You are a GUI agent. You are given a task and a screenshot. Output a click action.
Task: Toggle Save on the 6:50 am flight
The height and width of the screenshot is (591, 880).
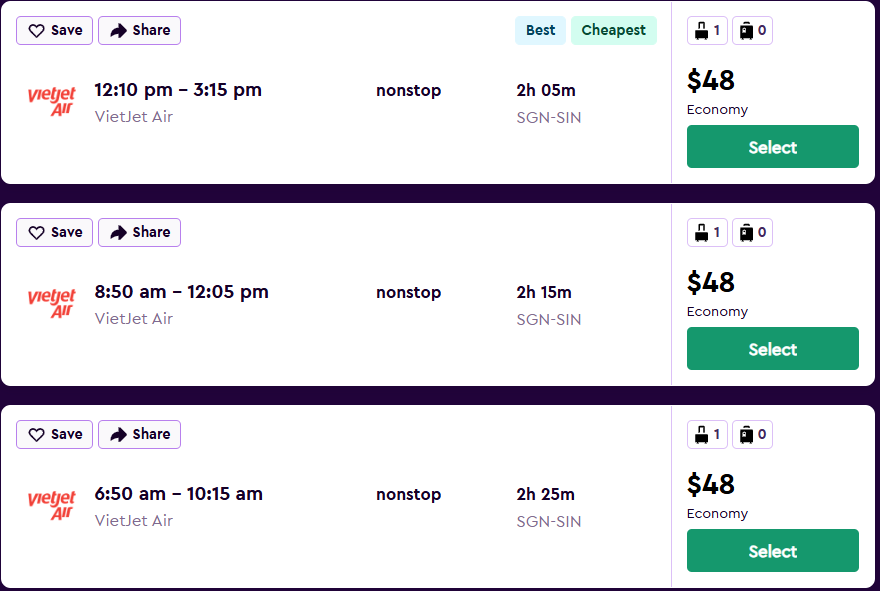(x=55, y=435)
